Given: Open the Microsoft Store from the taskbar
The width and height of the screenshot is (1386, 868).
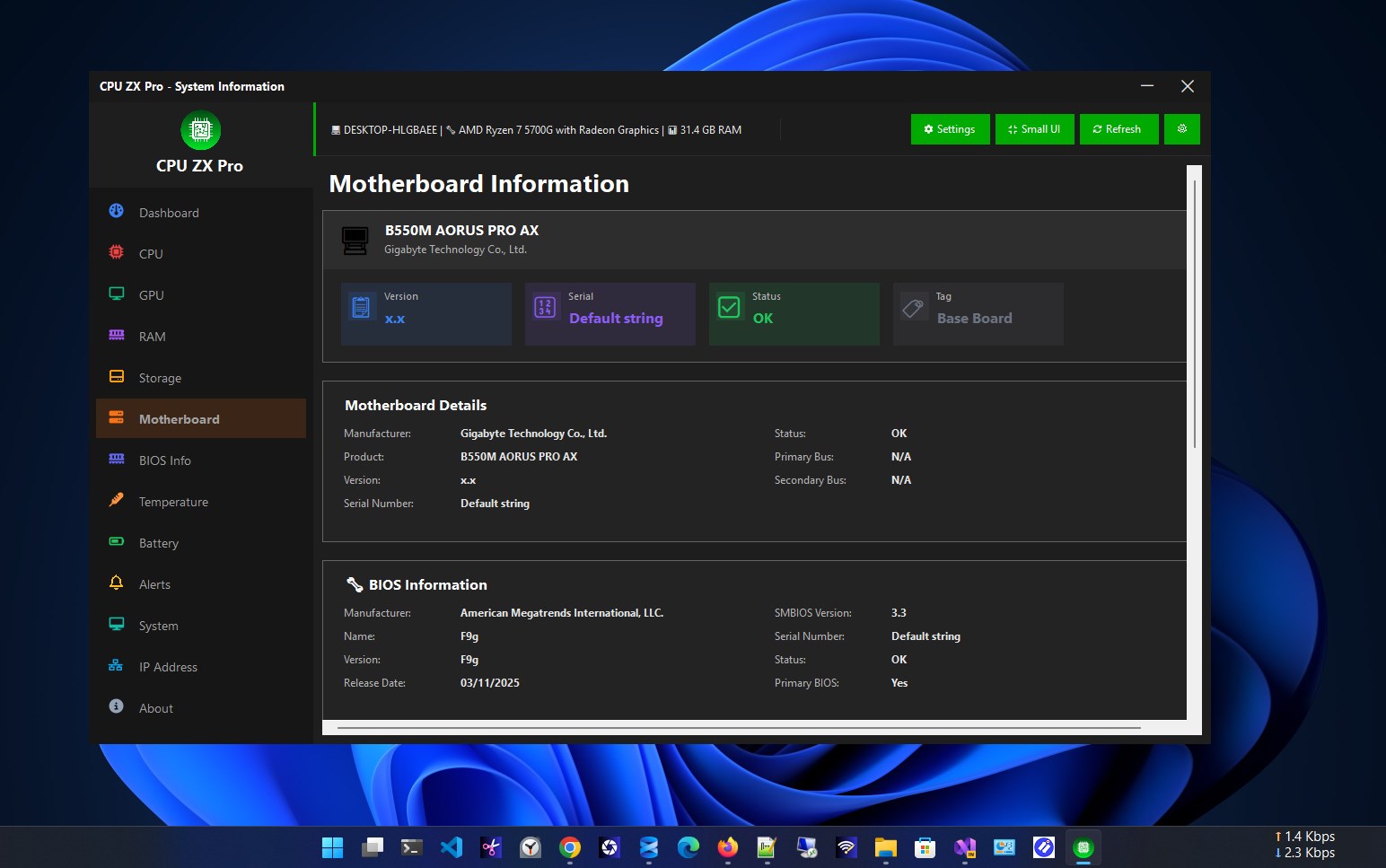Looking at the screenshot, I should coord(925,847).
